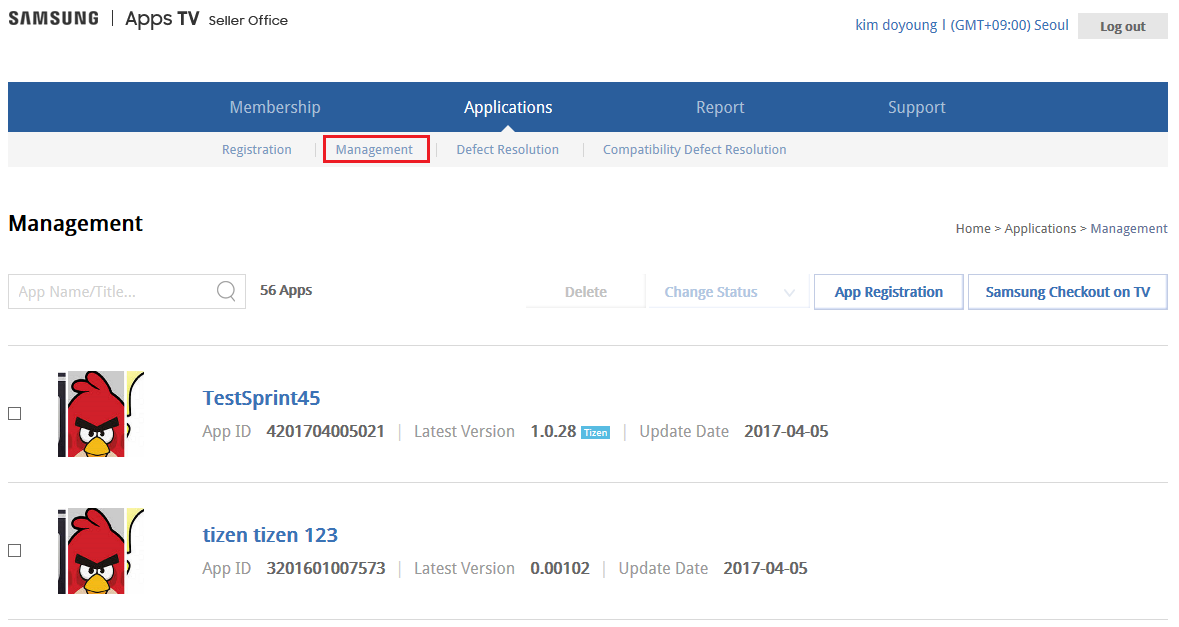Screen dimensions: 1179x627
Task: Open Compatibility Defect Resolution submenu
Action: point(695,150)
